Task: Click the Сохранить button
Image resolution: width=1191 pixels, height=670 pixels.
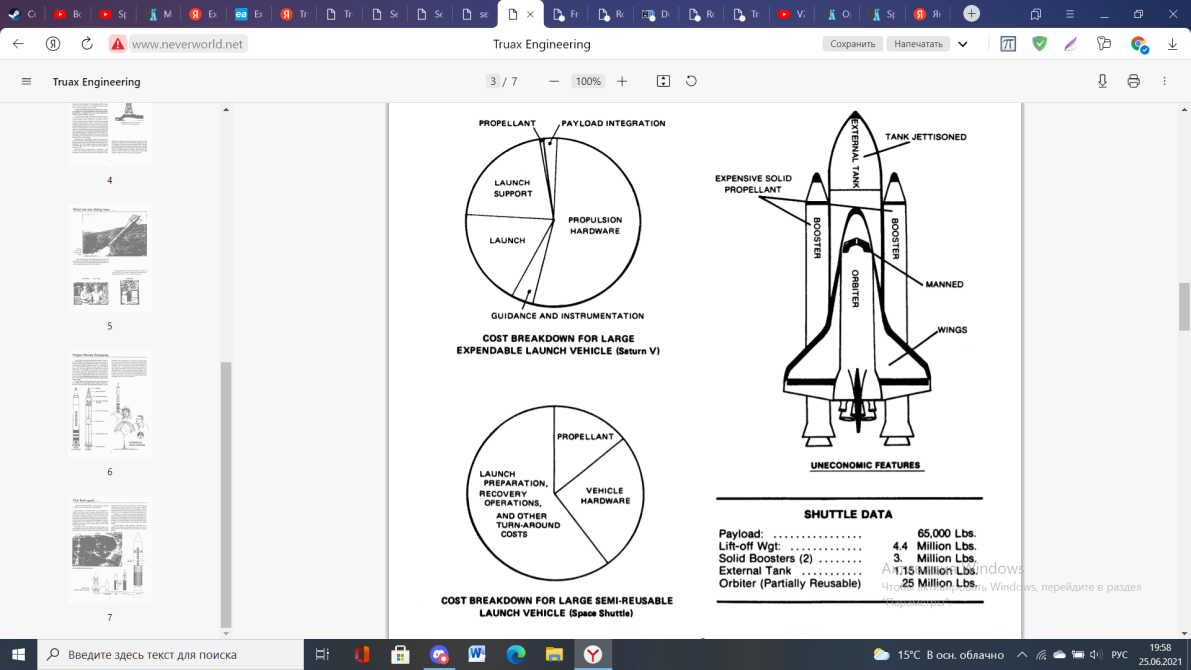Action: pos(852,44)
